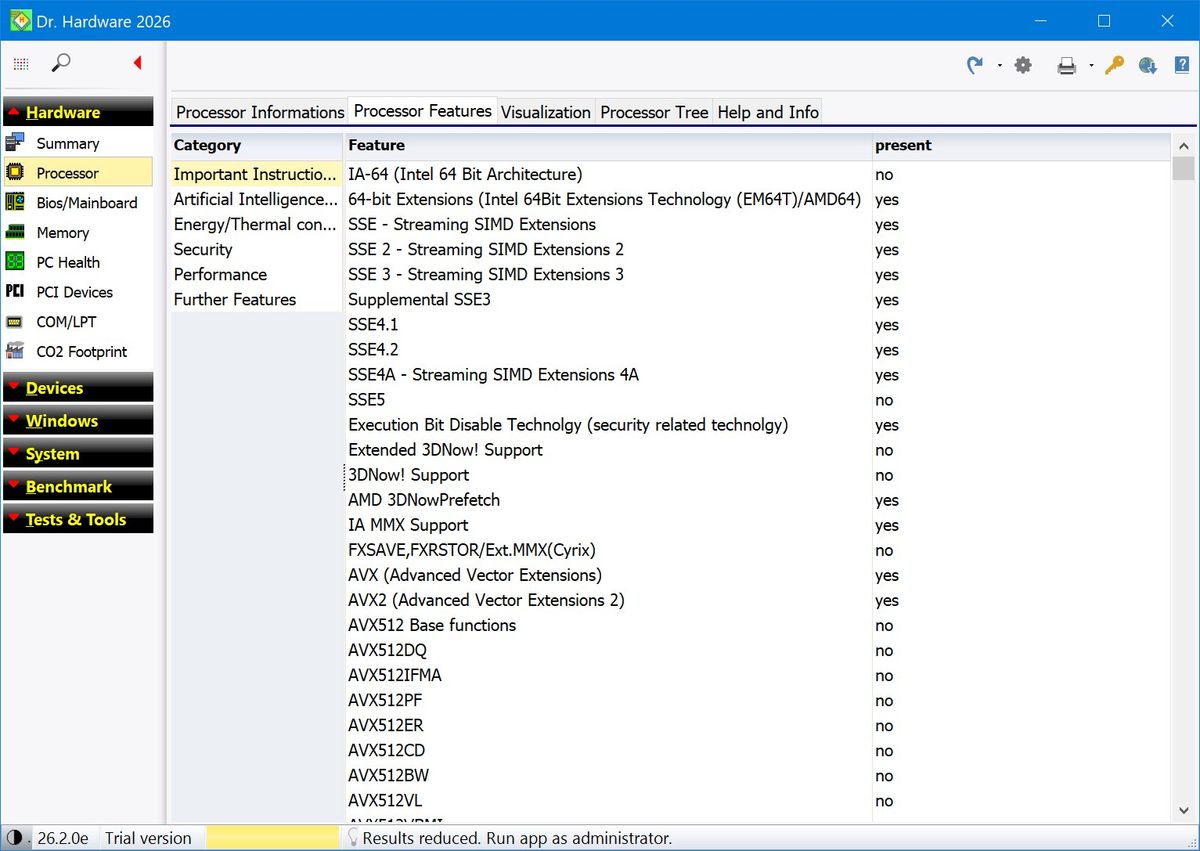The width and height of the screenshot is (1200, 851).
Task: Select the Energy/Thermal category
Action: 255,225
